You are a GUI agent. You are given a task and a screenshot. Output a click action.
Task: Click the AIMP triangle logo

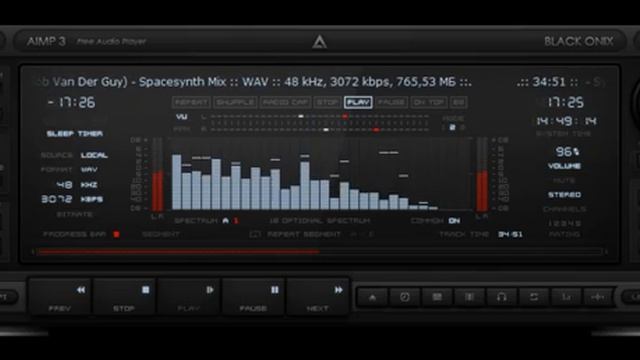[319, 42]
